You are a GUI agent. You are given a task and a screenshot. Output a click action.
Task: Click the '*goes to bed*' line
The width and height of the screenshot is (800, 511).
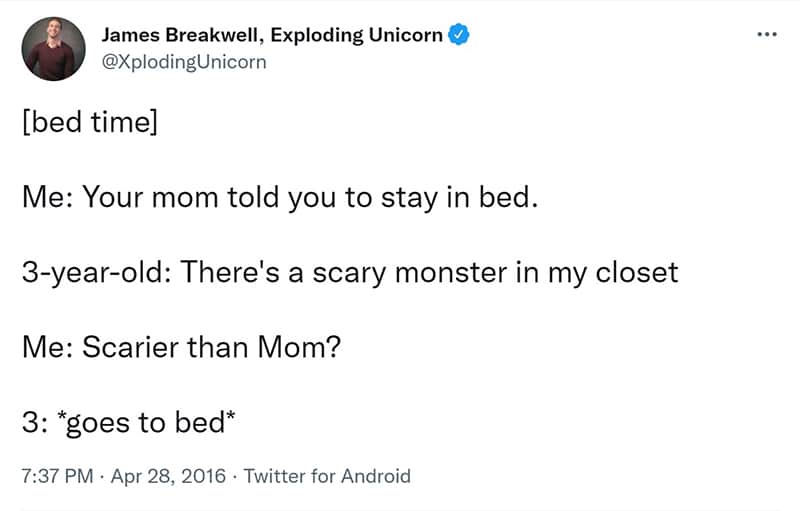coord(129,422)
